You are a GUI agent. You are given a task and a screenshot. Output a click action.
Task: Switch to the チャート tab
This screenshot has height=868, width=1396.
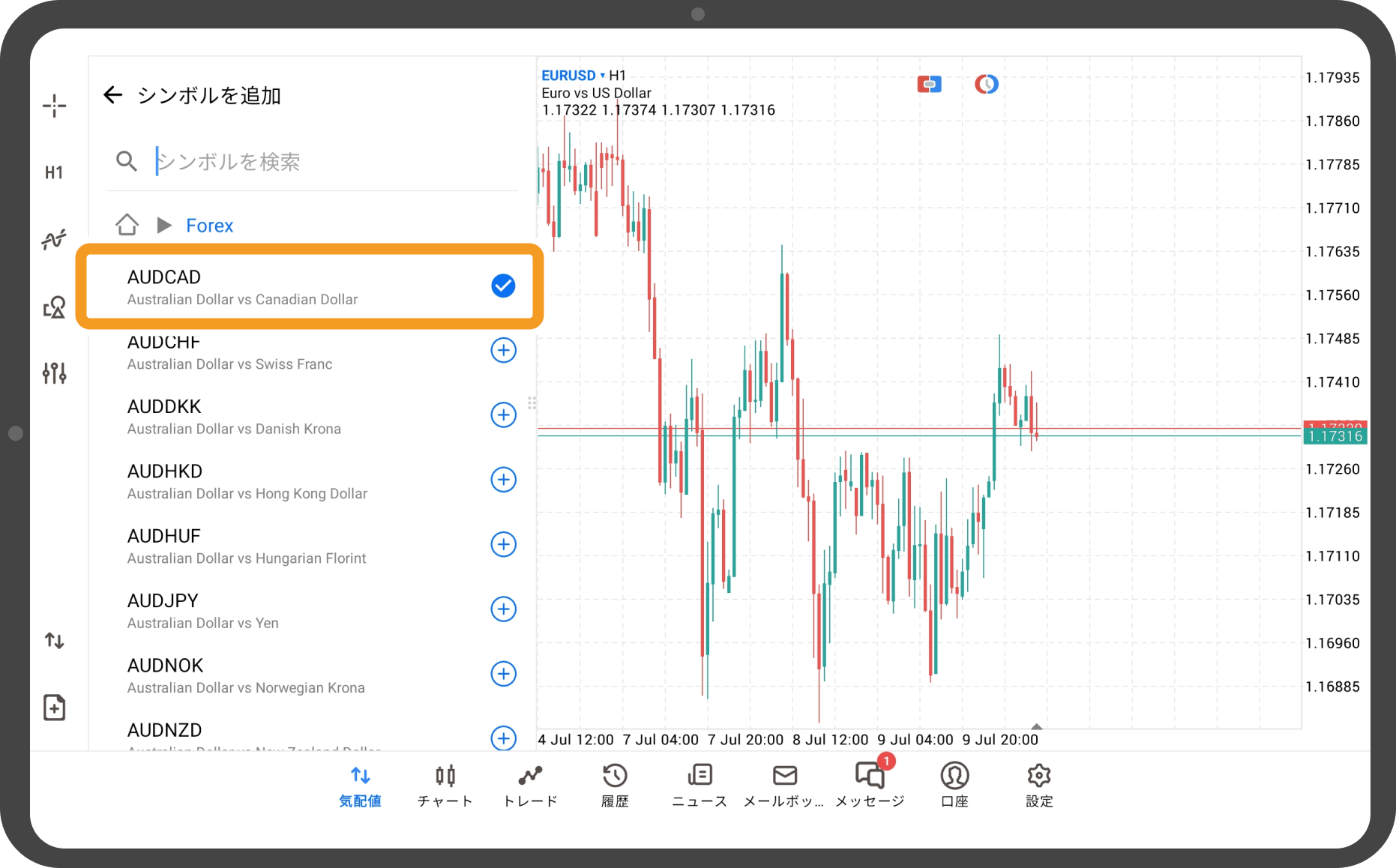pos(445,786)
